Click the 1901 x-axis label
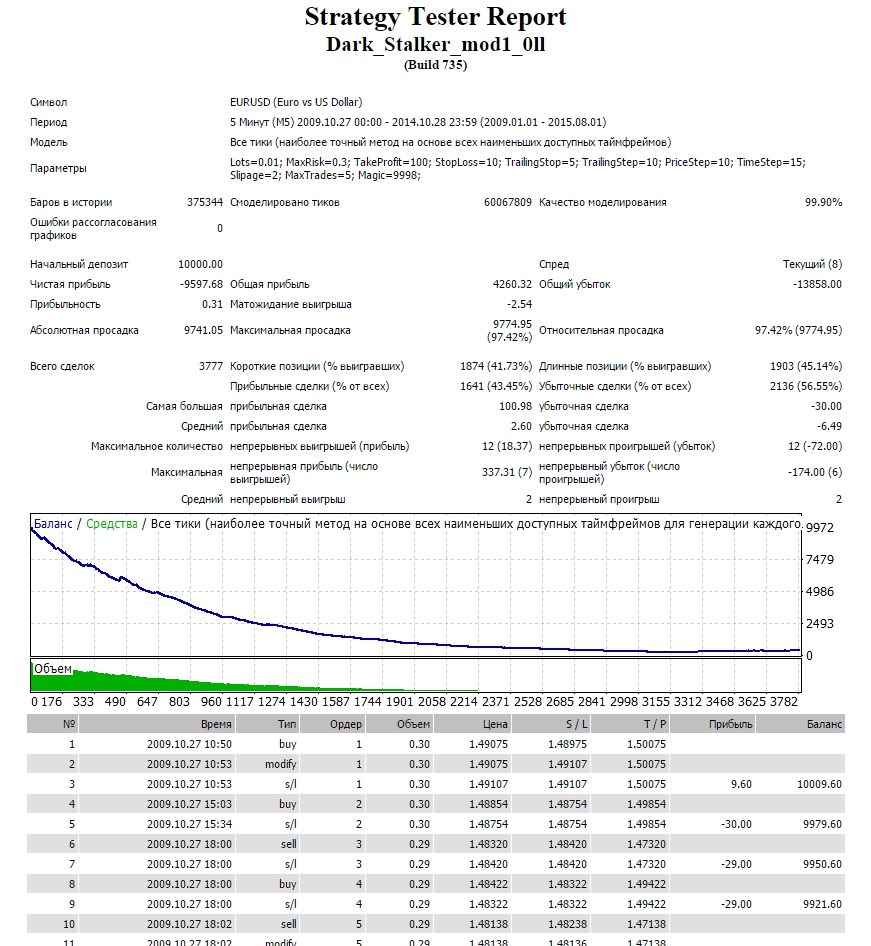This screenshot has height=946, width=871. (x=399, y=702)
